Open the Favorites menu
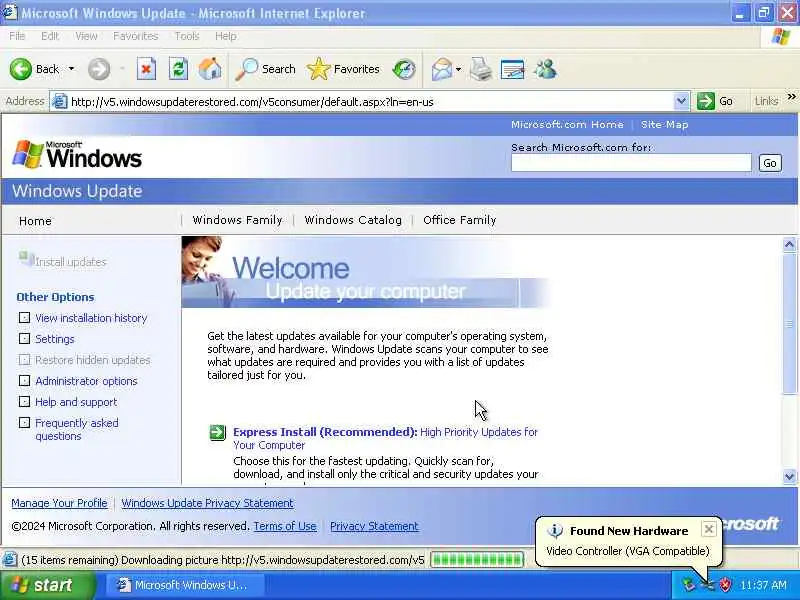 (x=135, y=36)
